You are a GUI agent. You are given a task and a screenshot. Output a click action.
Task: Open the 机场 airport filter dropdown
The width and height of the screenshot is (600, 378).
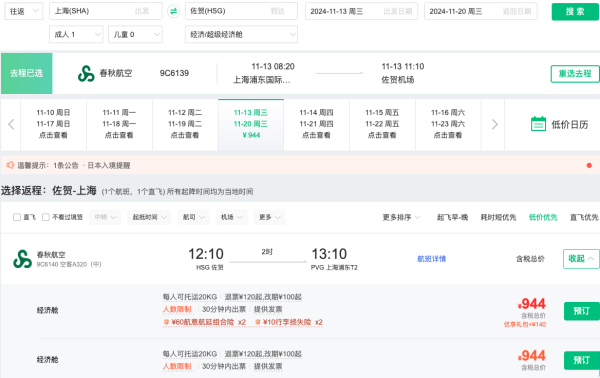click(232, 217)
